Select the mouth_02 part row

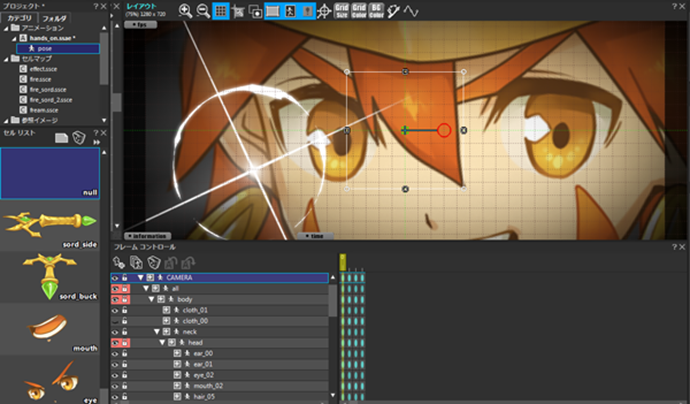[x=219, y=386]
